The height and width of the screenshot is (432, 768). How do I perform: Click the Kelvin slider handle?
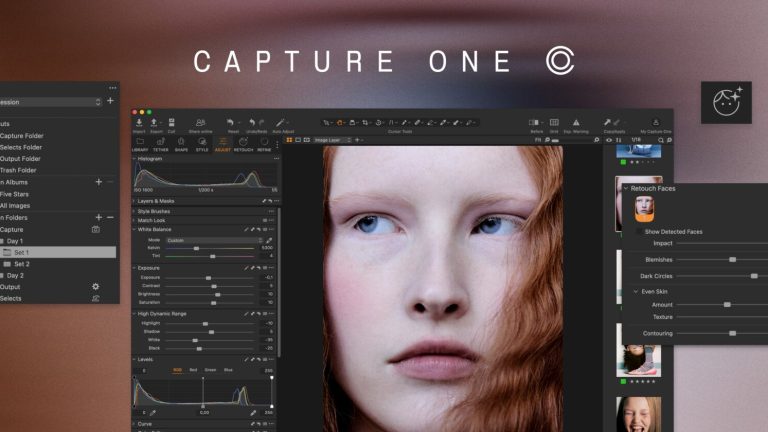(x=196, y=248)
